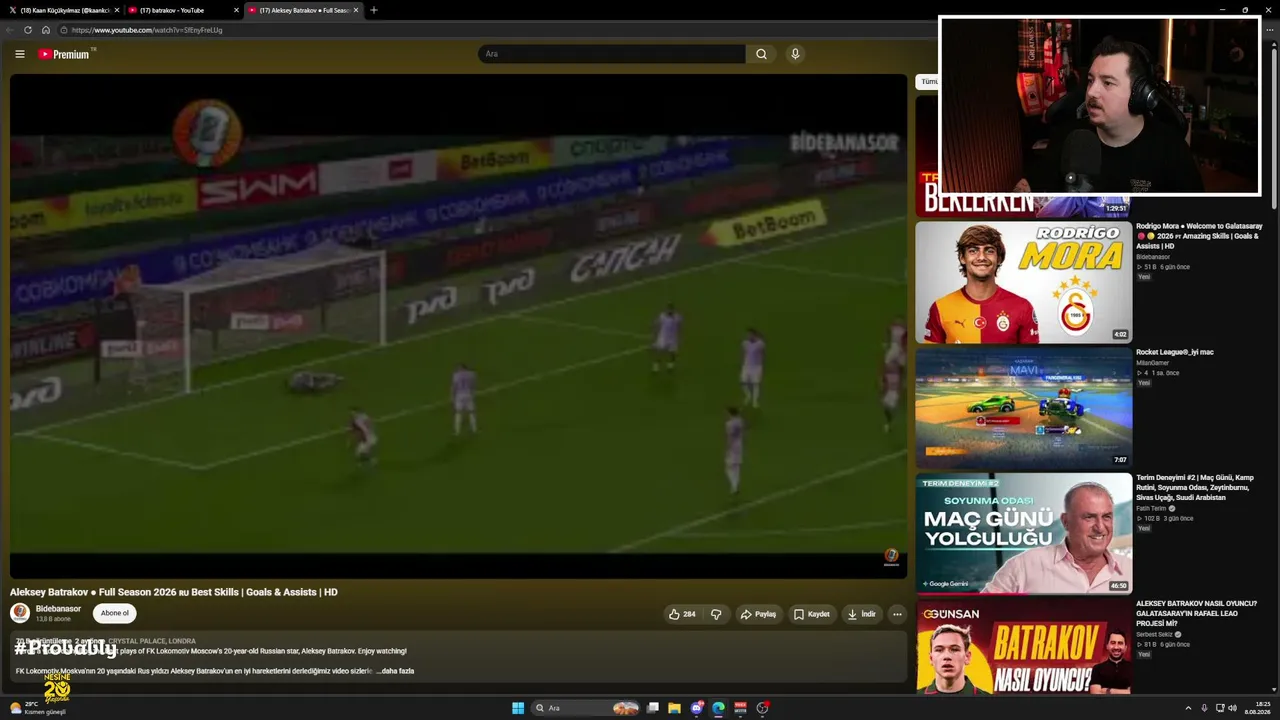This screenshot has width=1280, height=720.
Task: Save the video with Kaydet
Action: (x=811, y=614)
